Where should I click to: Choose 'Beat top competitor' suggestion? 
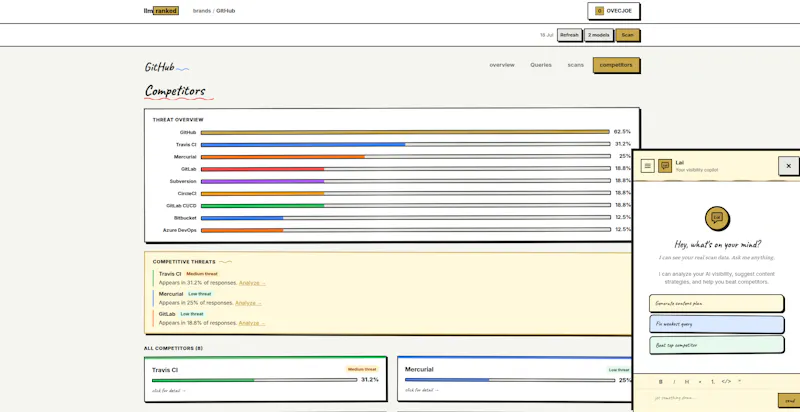[x=716, y=345]
